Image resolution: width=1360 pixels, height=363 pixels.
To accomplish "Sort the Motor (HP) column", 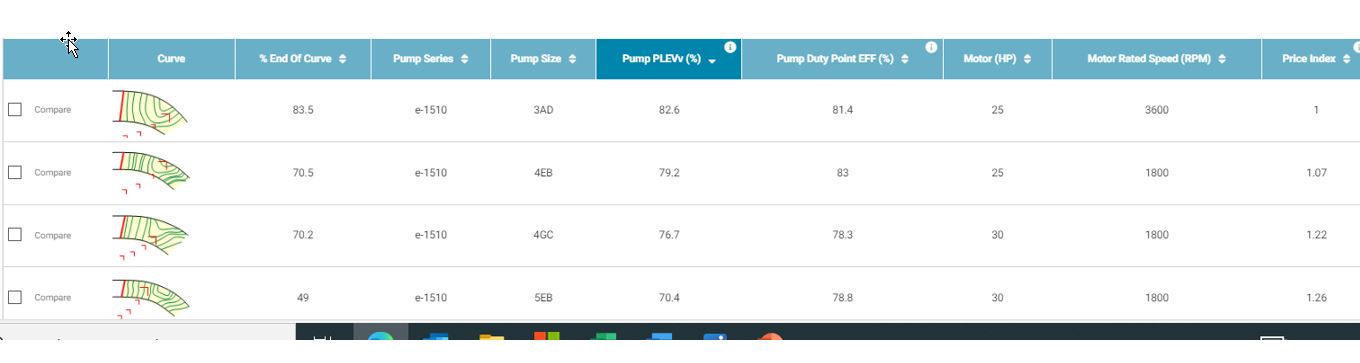I will pyautogui.click(x=1027, y=59).
